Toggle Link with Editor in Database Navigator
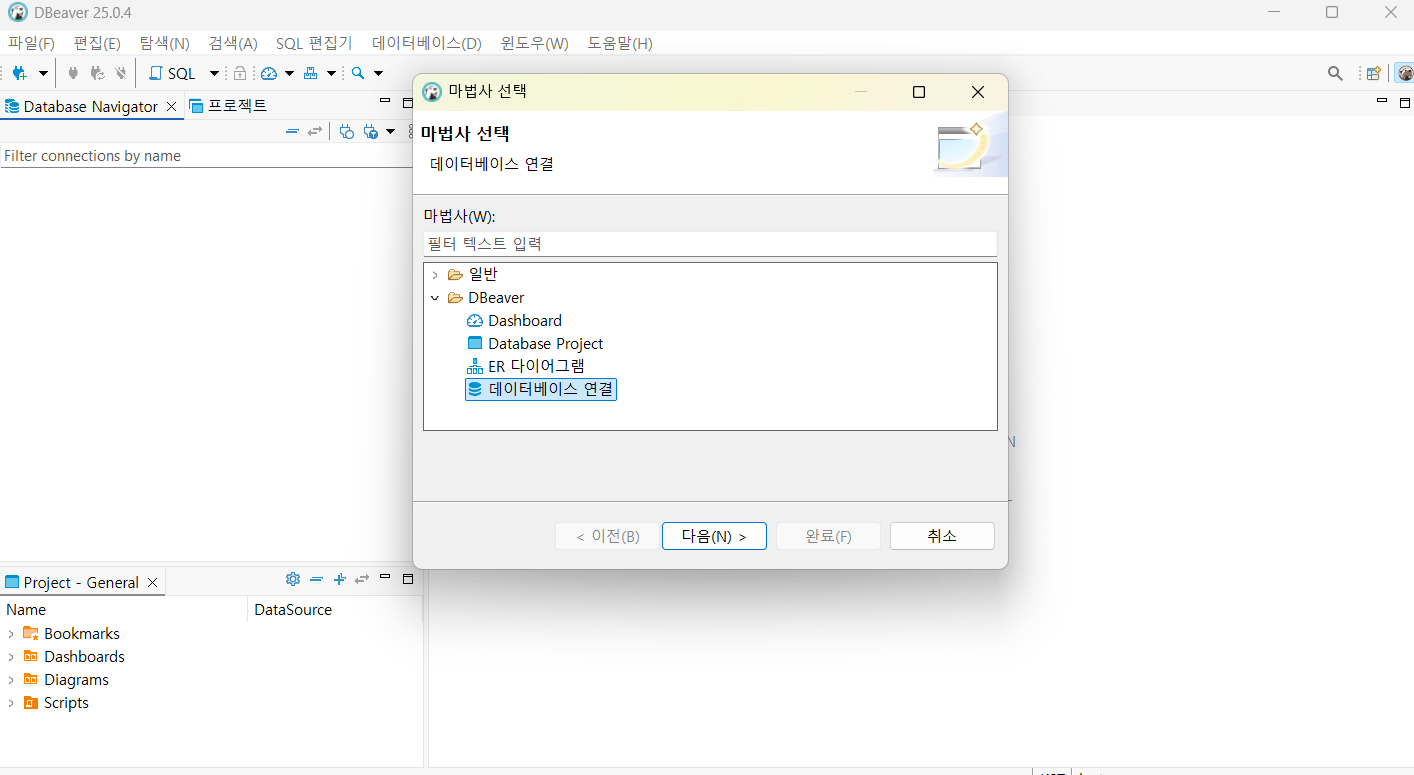 point(315,131)
